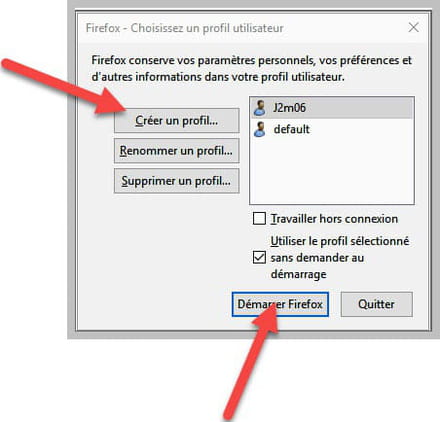Click the dialog title 'Choisissez un profil utilisateur'

207,28
